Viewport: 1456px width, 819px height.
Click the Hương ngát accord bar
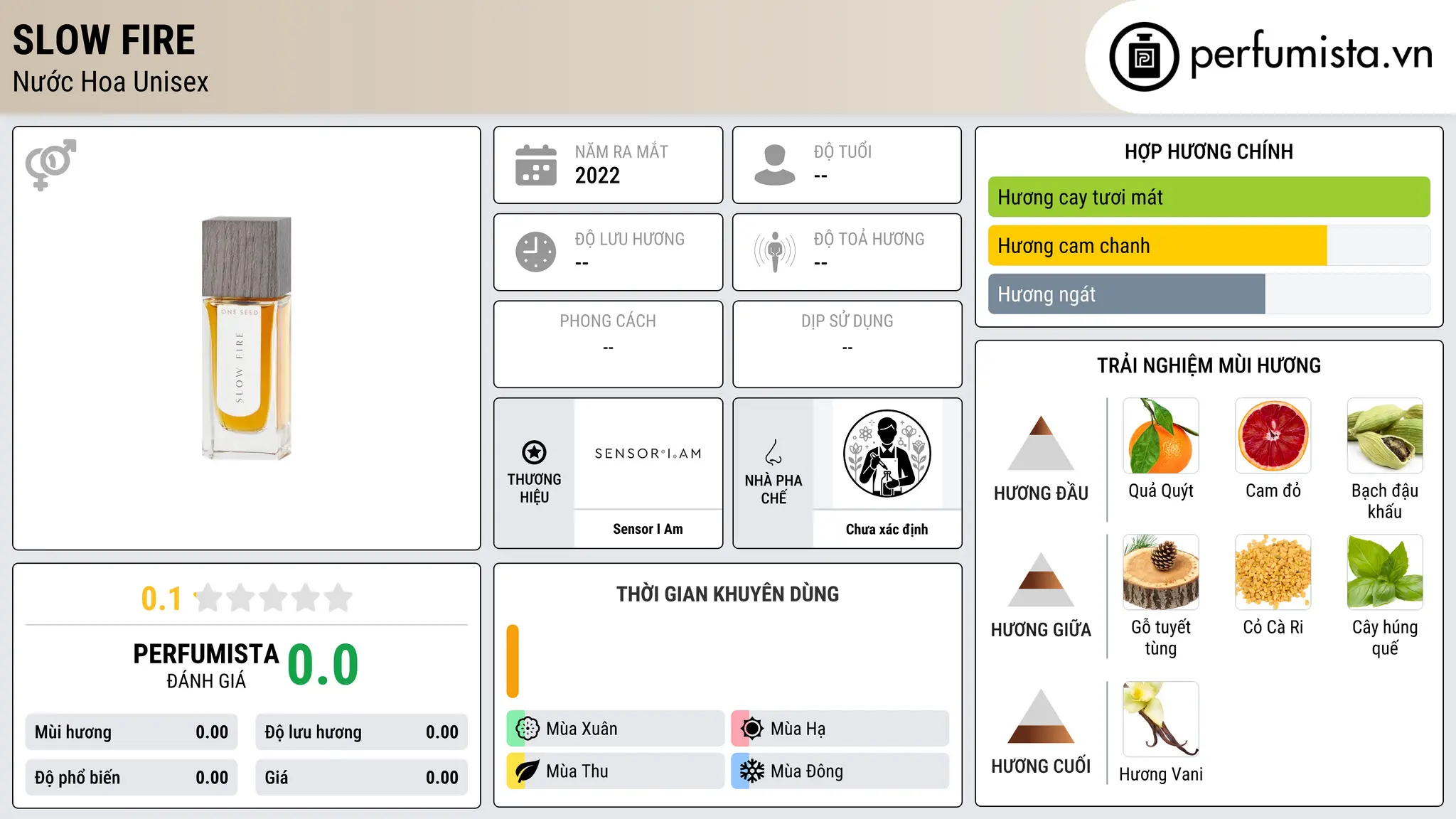[x=1209, y=294]
